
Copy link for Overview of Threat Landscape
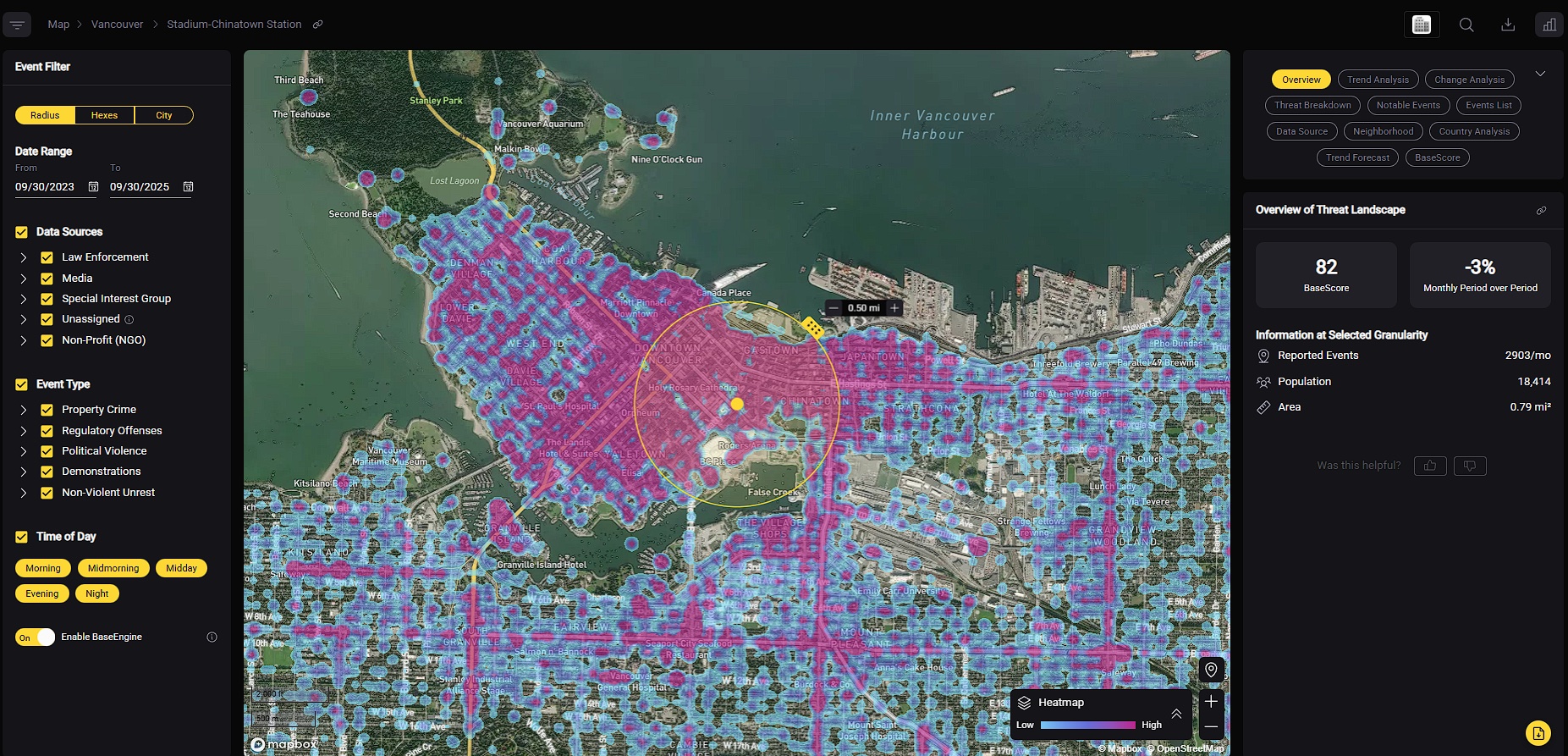pyautogui.click(x=1541, y=210)
